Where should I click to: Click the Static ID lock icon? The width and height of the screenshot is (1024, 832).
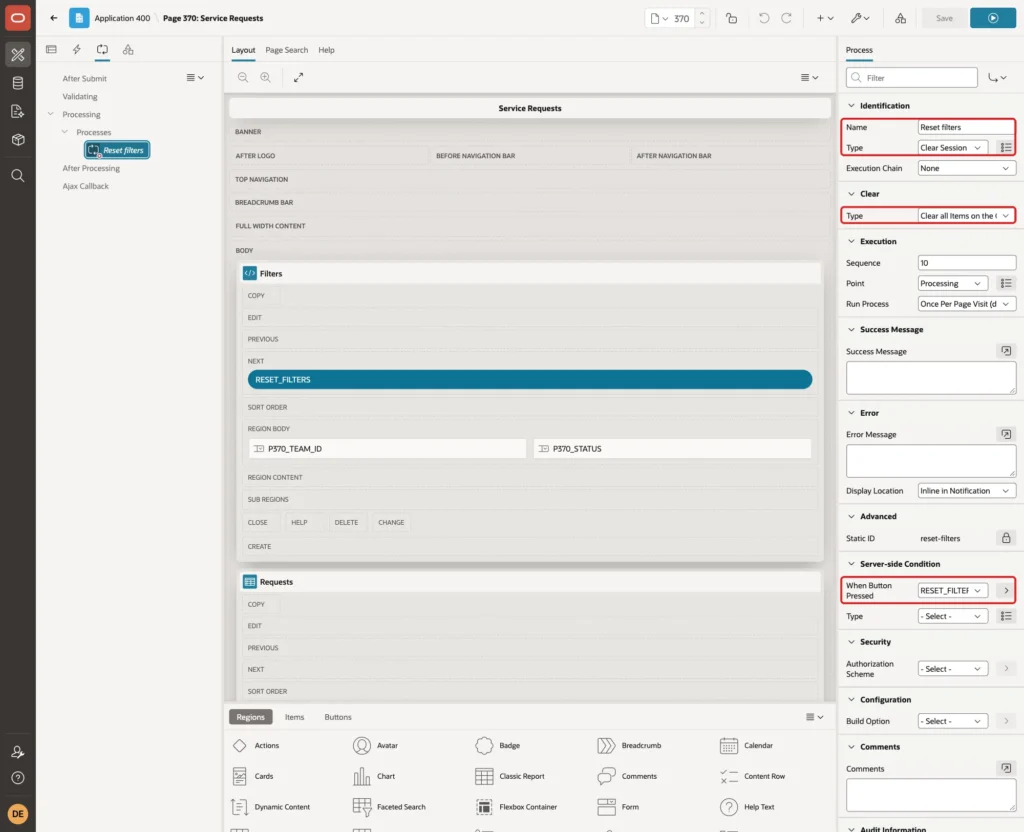click(x=1006, y=538)
